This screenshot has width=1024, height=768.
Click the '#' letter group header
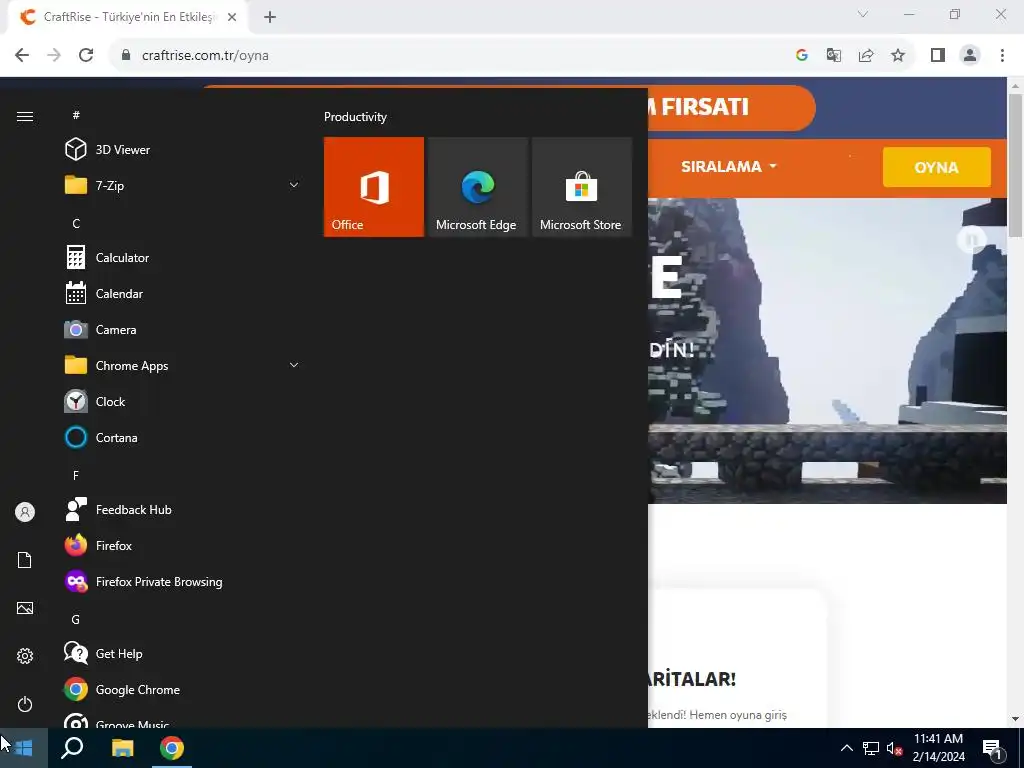pyautogui.click(x=76, y=115)
